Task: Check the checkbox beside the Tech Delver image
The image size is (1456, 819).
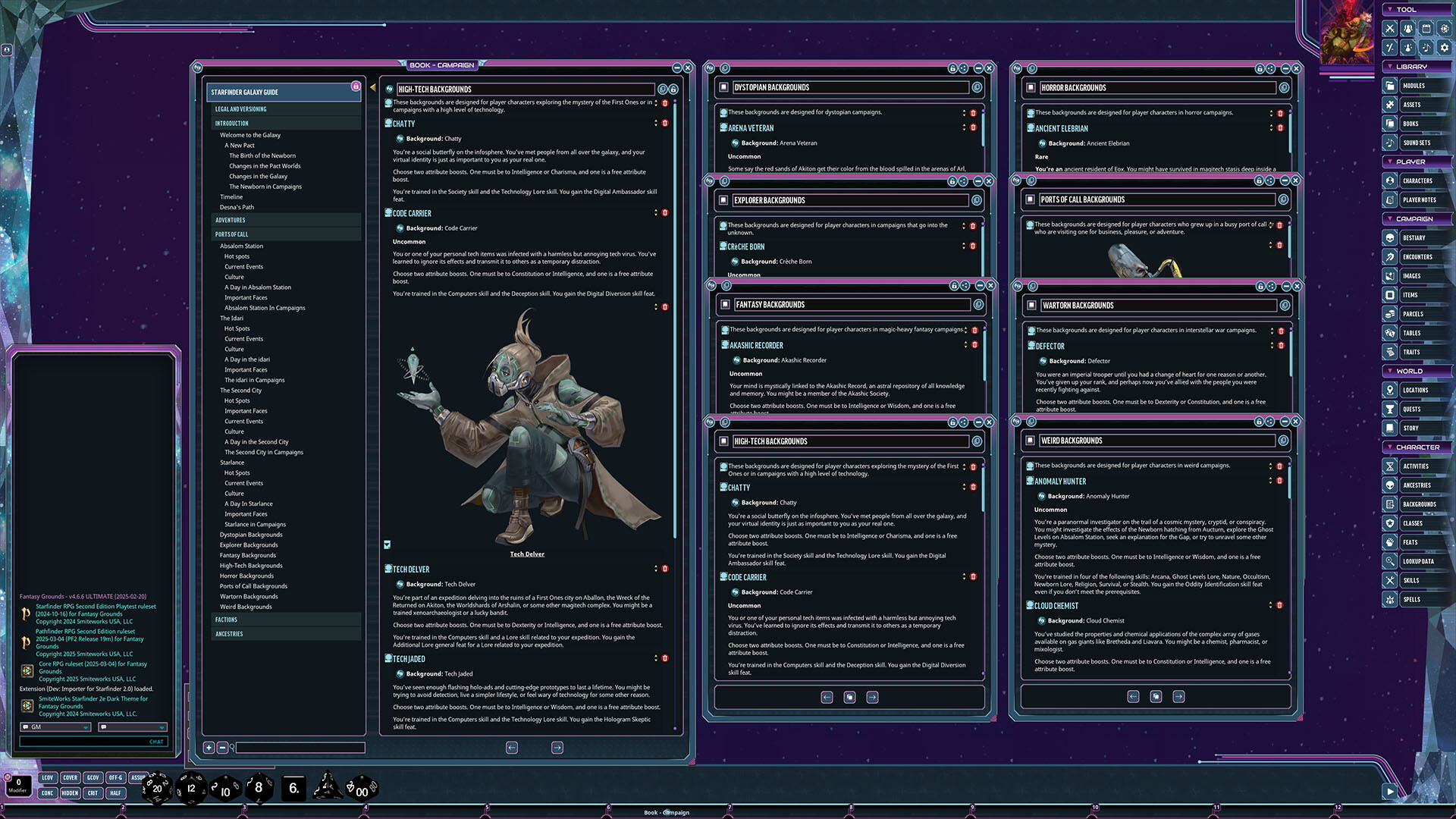Action: point(387,543)
